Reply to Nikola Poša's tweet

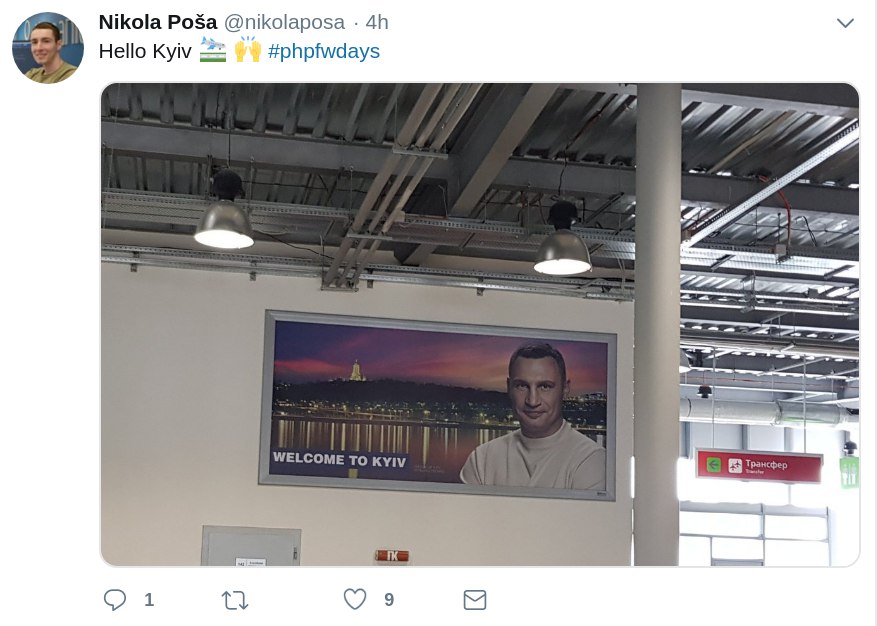(115, 600)
